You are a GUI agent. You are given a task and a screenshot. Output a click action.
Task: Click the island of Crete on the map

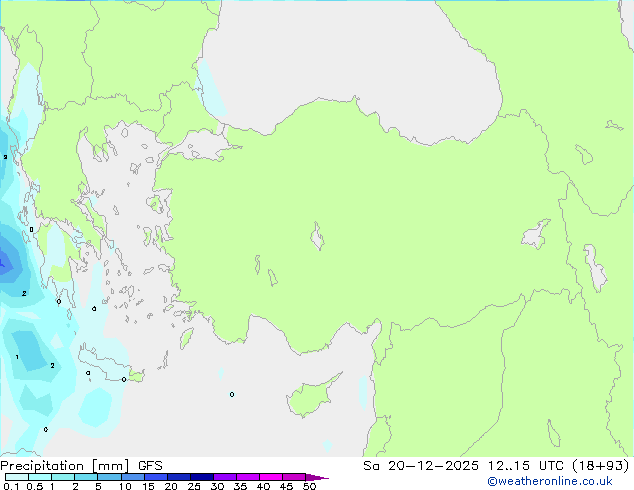coord(109,364)
